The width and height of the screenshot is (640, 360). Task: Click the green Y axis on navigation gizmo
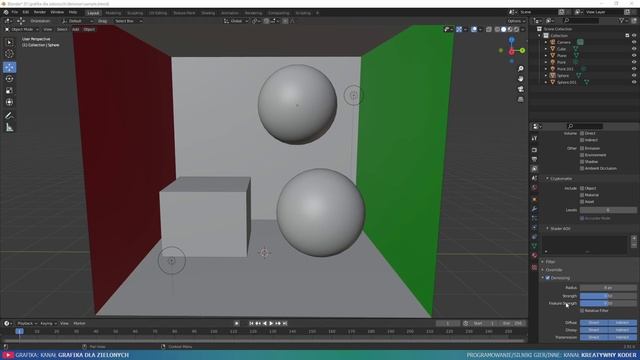(522, 50)
